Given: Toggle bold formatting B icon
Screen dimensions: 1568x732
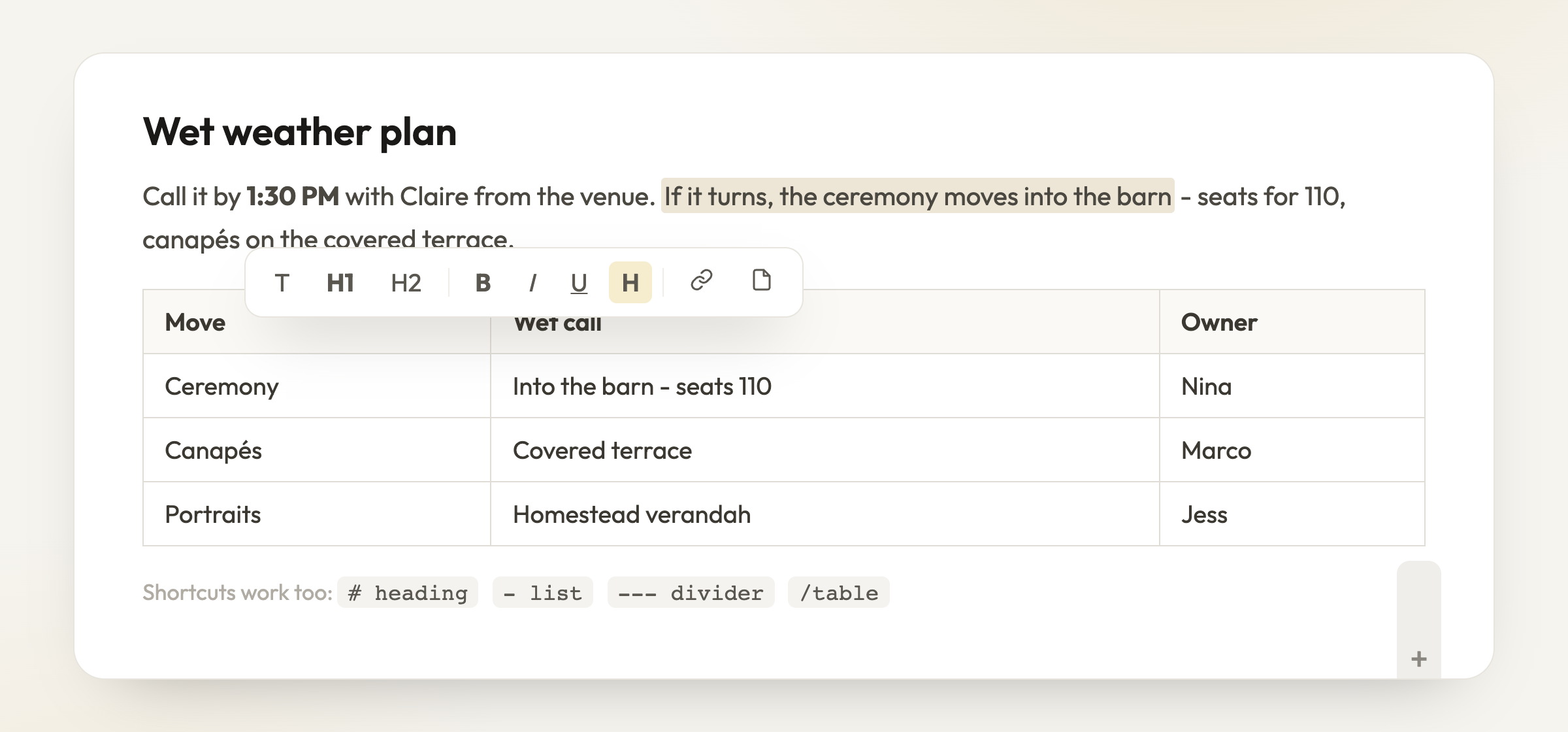Looking at the screenshot, I should coord(483,282).
